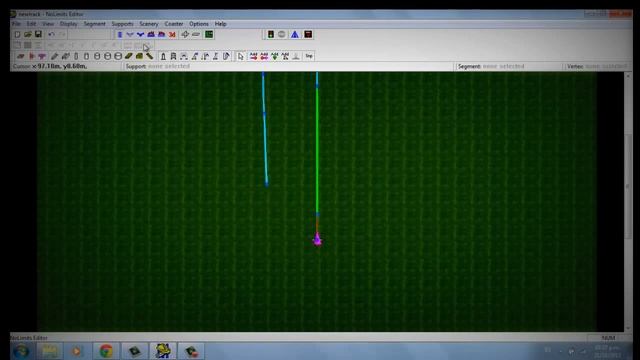The width and height of the screenshot is (640, 360).
Task: Open the Supports menu
Action: pos(122,24)
